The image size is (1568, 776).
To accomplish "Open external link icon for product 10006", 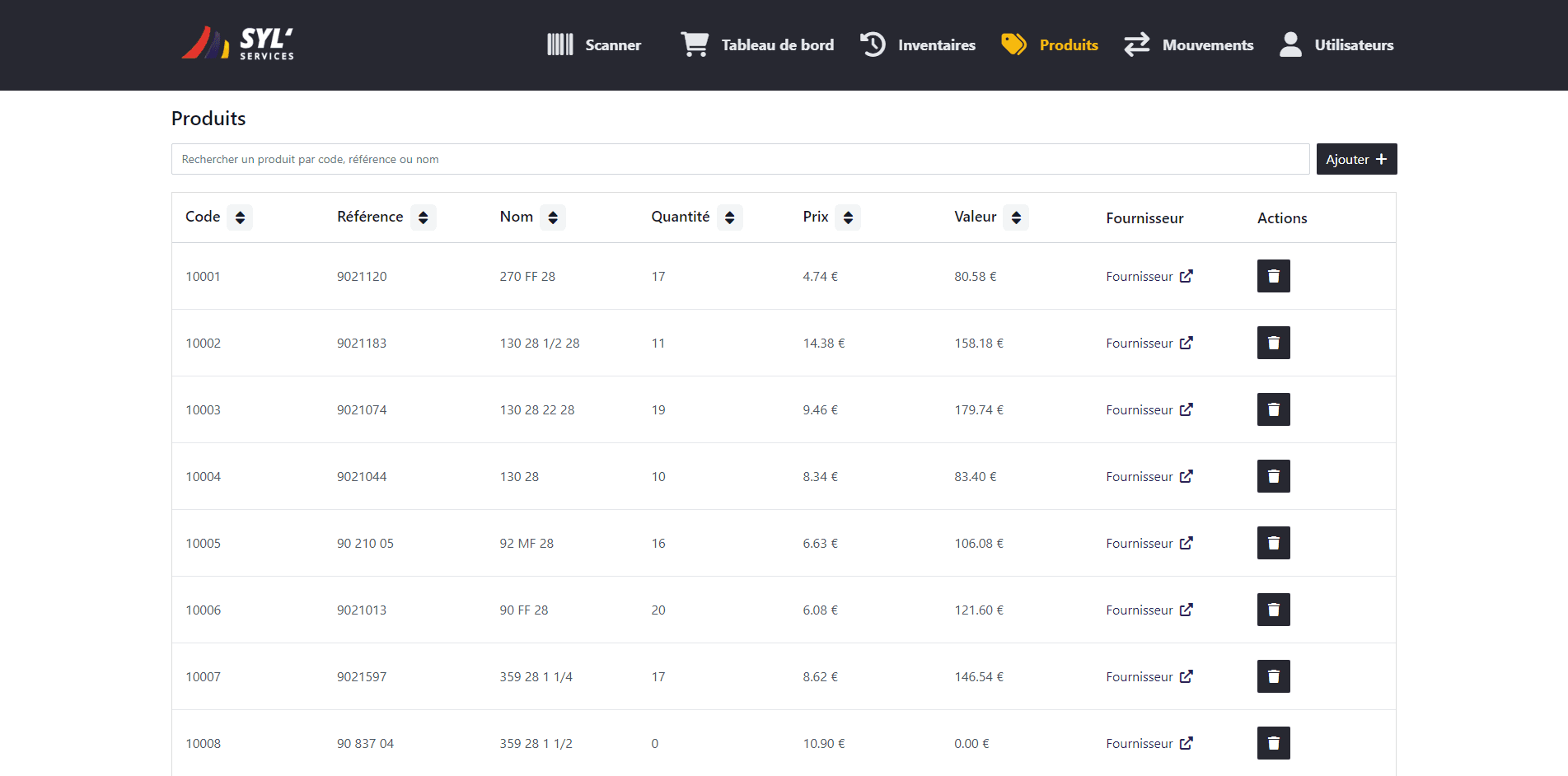I will click(x=1186, y=610).
